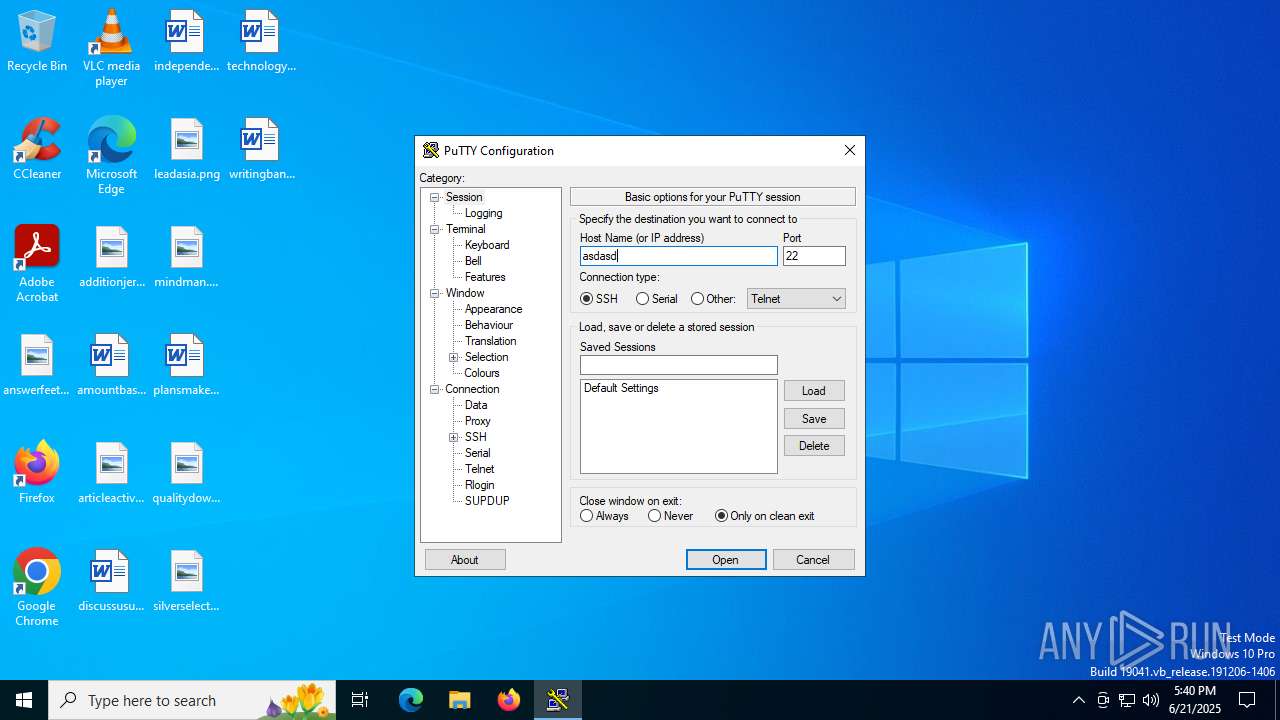Open the Windows Start menu
Viewport: 1280px width, 720px height.
pos(24,700)
